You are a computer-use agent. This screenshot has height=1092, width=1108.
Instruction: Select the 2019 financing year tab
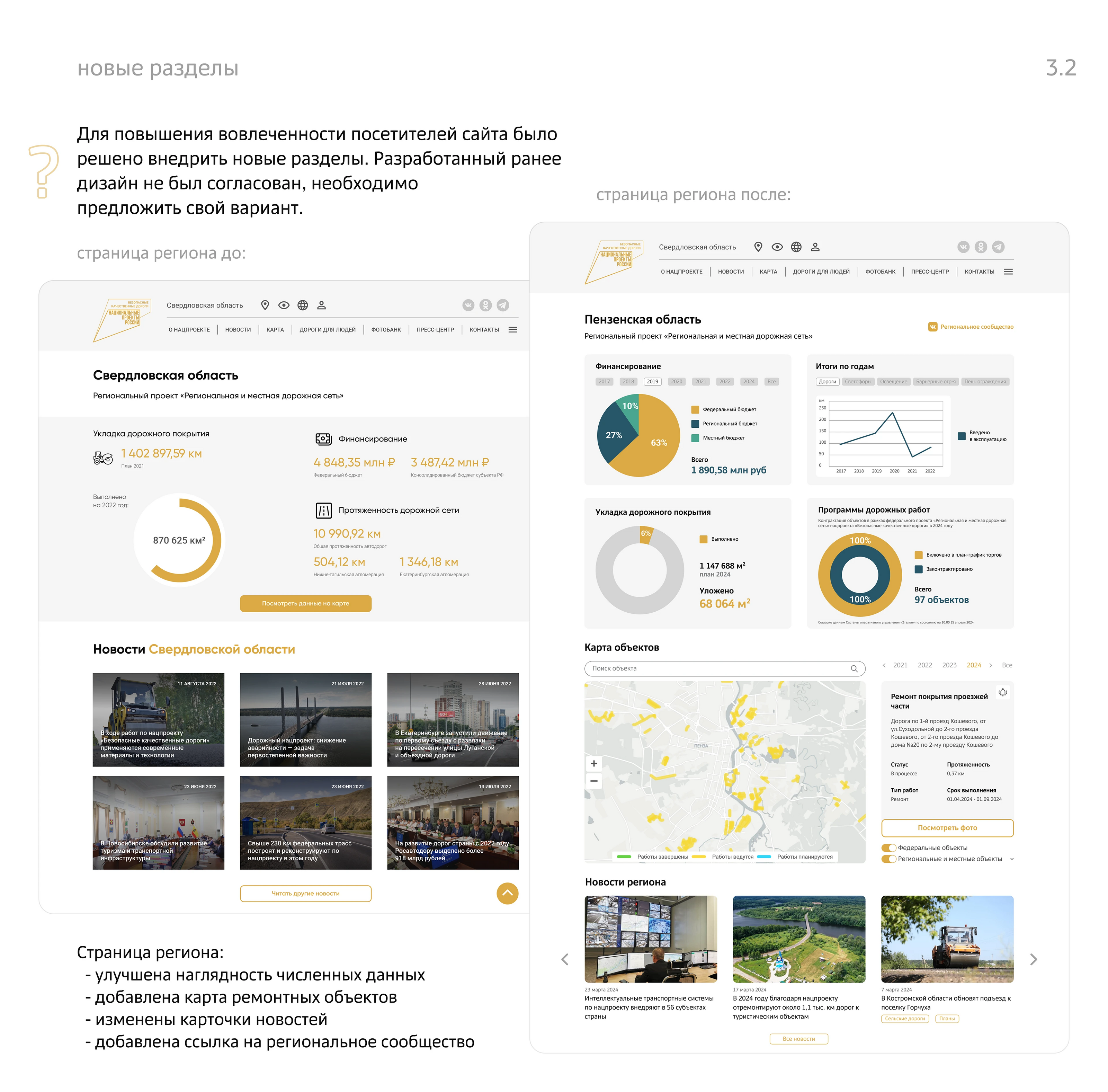653,382
